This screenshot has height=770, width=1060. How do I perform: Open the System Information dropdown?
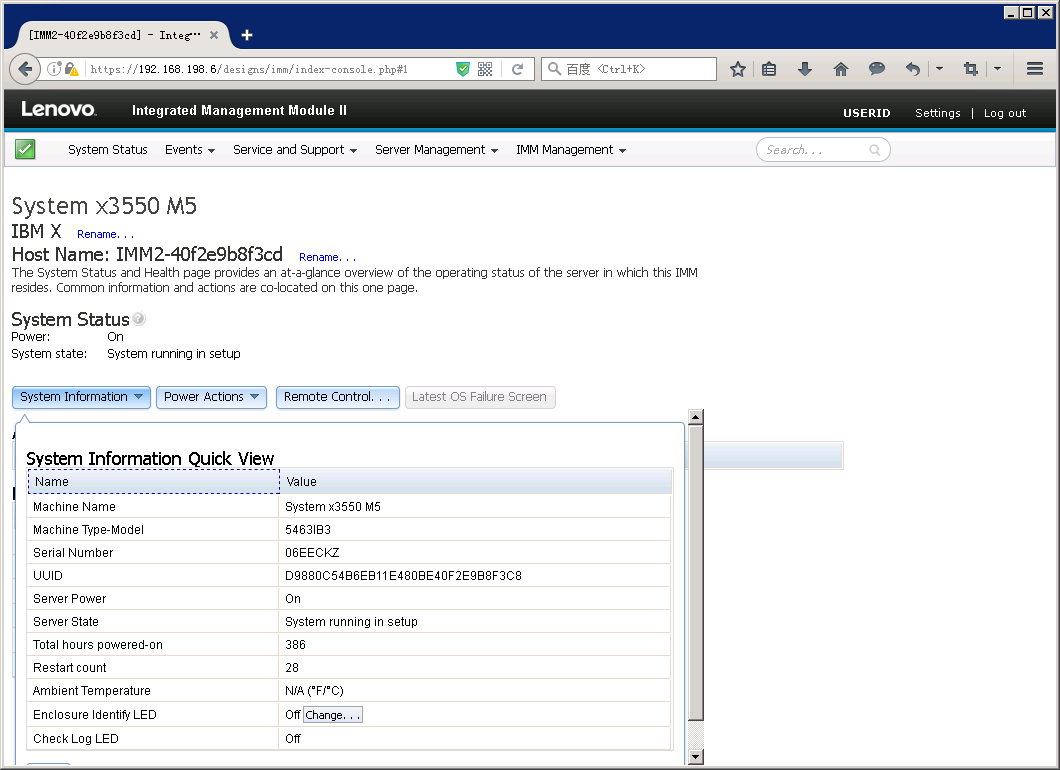(x=81, y=397)
